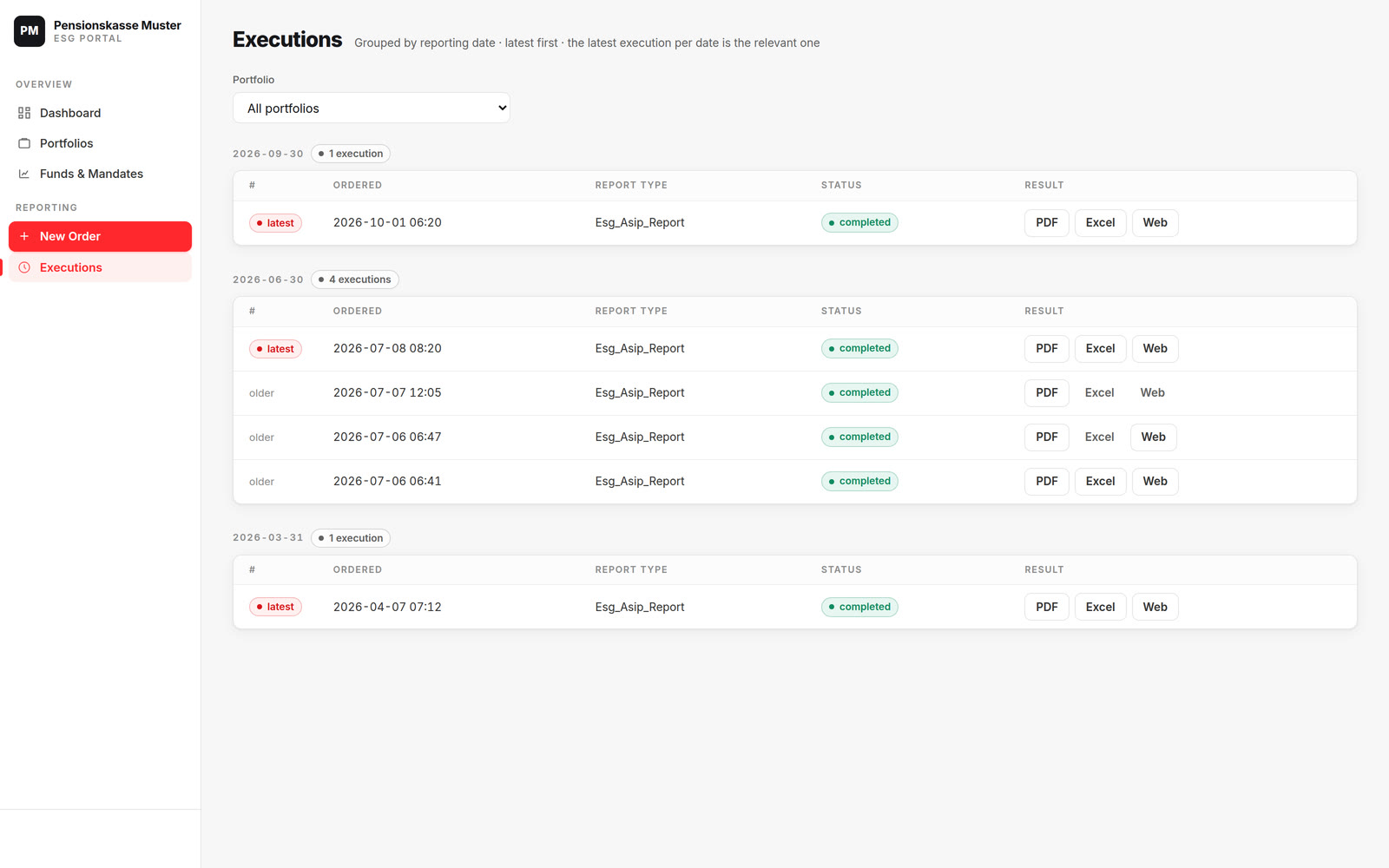Click the latest badge for 2026-07-08 08:20
Screen dimensions: 1389x868
(275, 349)
